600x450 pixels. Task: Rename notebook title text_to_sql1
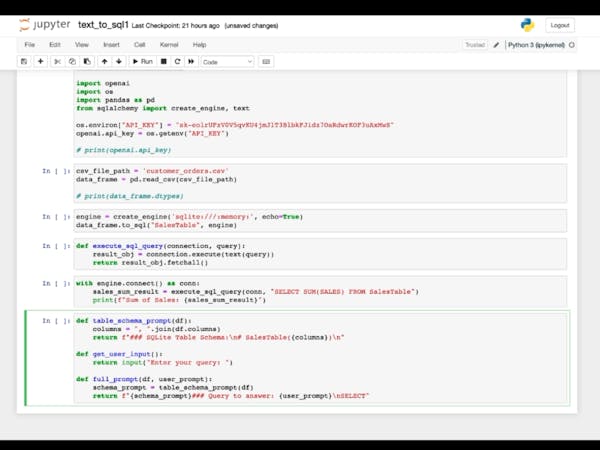[x=103, y=25]
